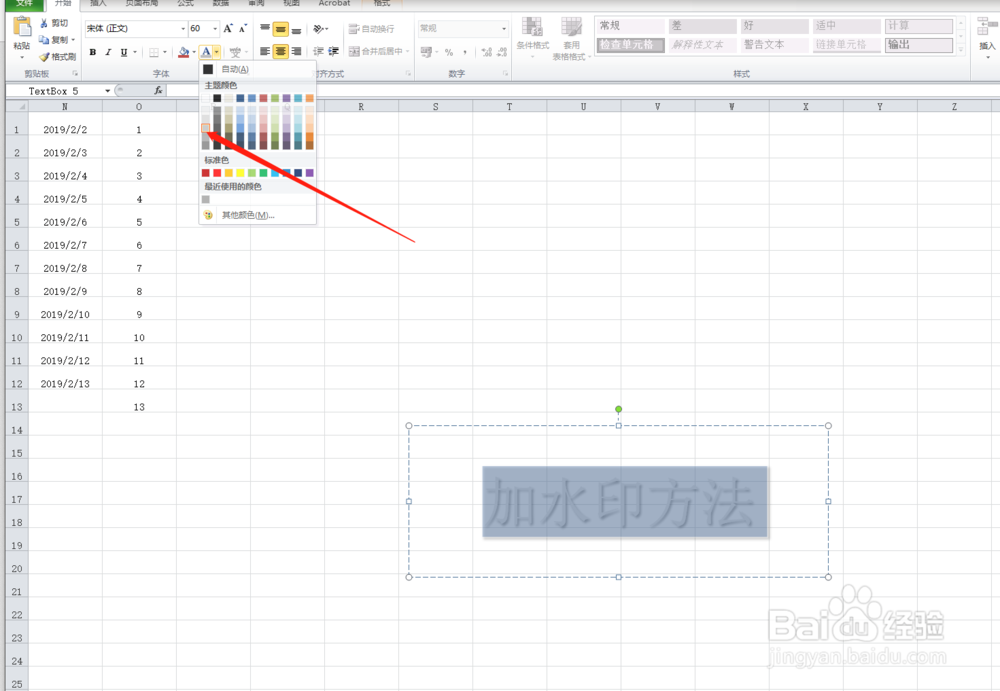Open the 文件 (File) tab
The height and width of the screenshot is (691, 1000).
24,3
